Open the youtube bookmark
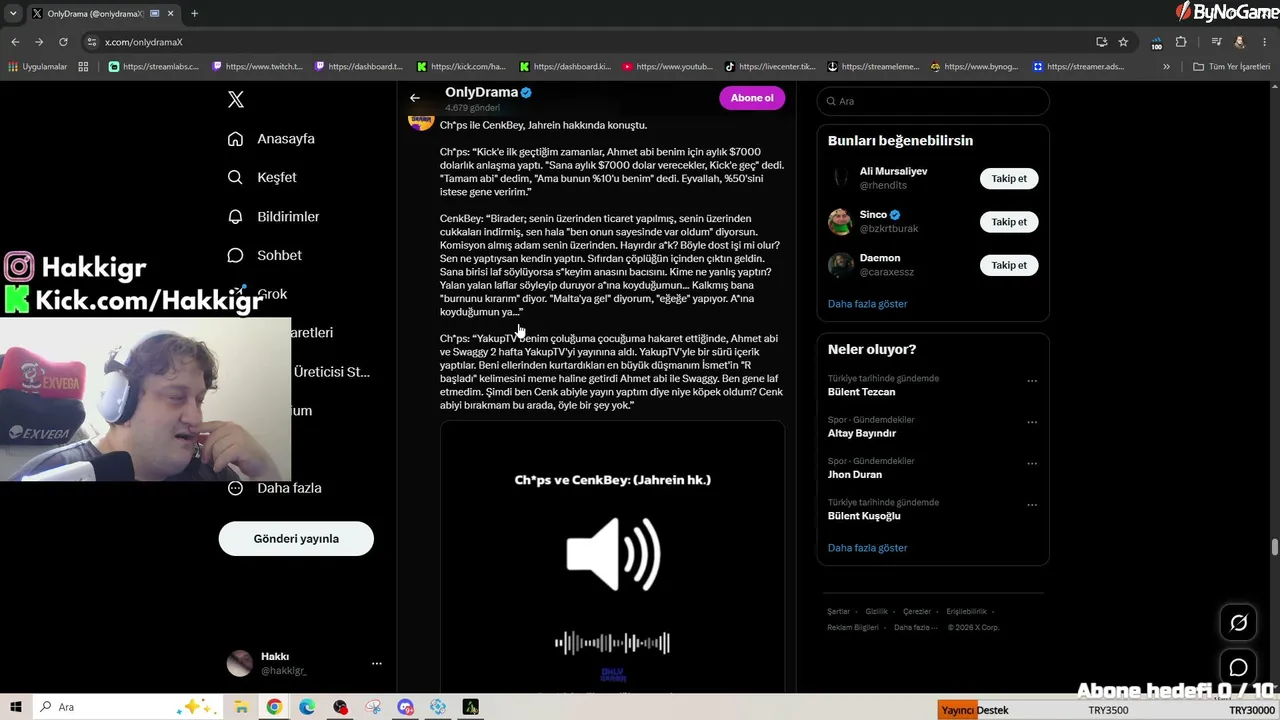The image size is (1280, 720). 668,67
